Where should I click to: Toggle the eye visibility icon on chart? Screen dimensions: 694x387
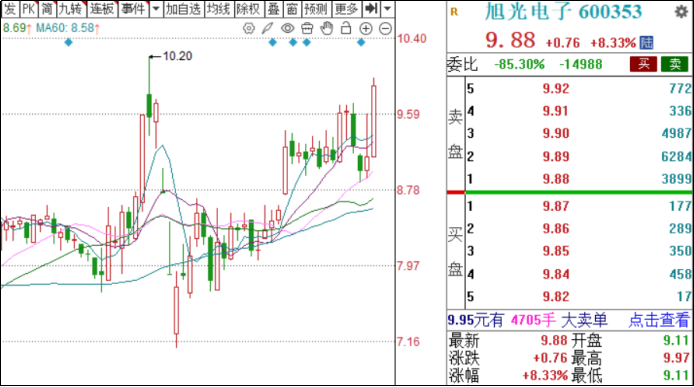coord(287,29)
